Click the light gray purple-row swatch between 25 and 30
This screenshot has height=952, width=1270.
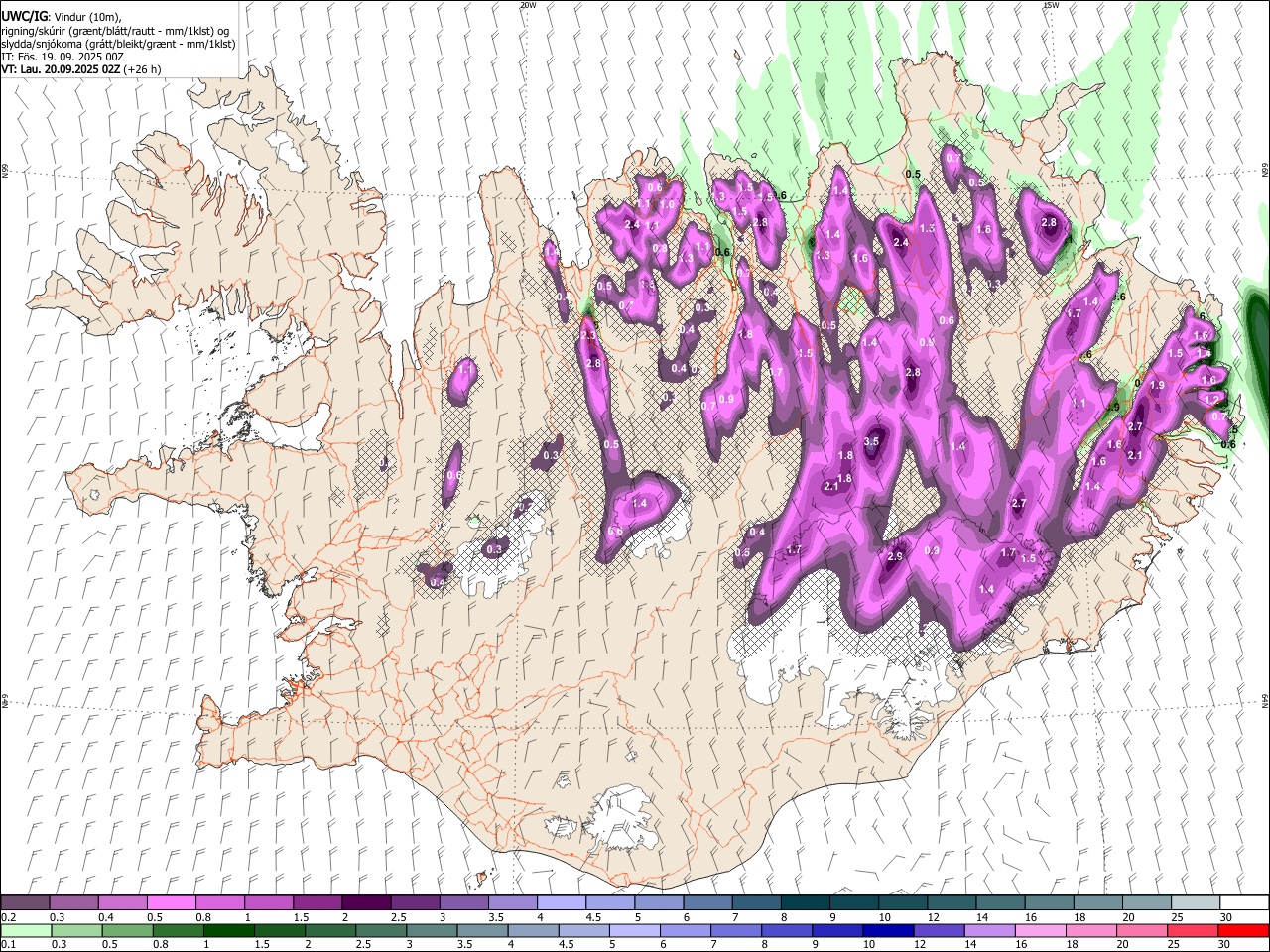pyautogui.click(x=1195, y=903)
